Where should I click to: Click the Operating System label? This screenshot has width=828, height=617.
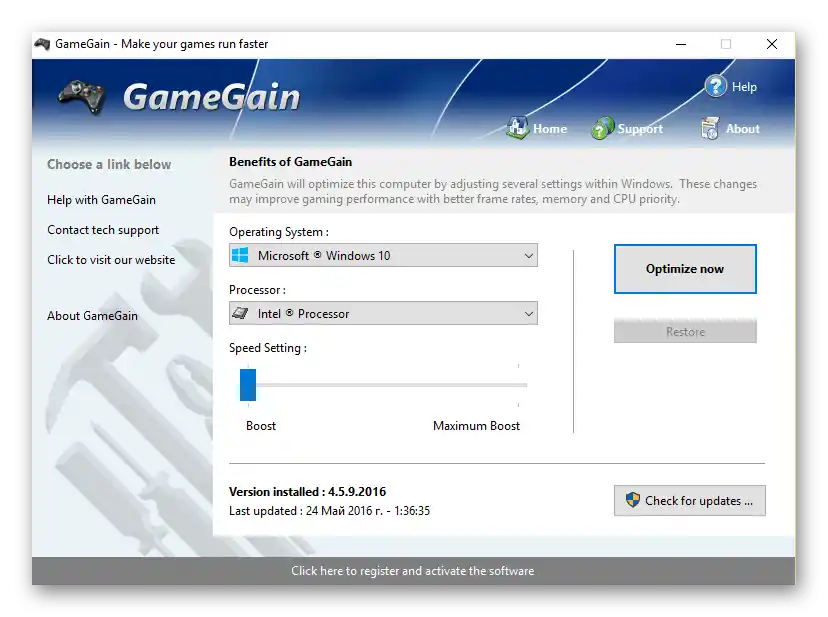(279, 232)
